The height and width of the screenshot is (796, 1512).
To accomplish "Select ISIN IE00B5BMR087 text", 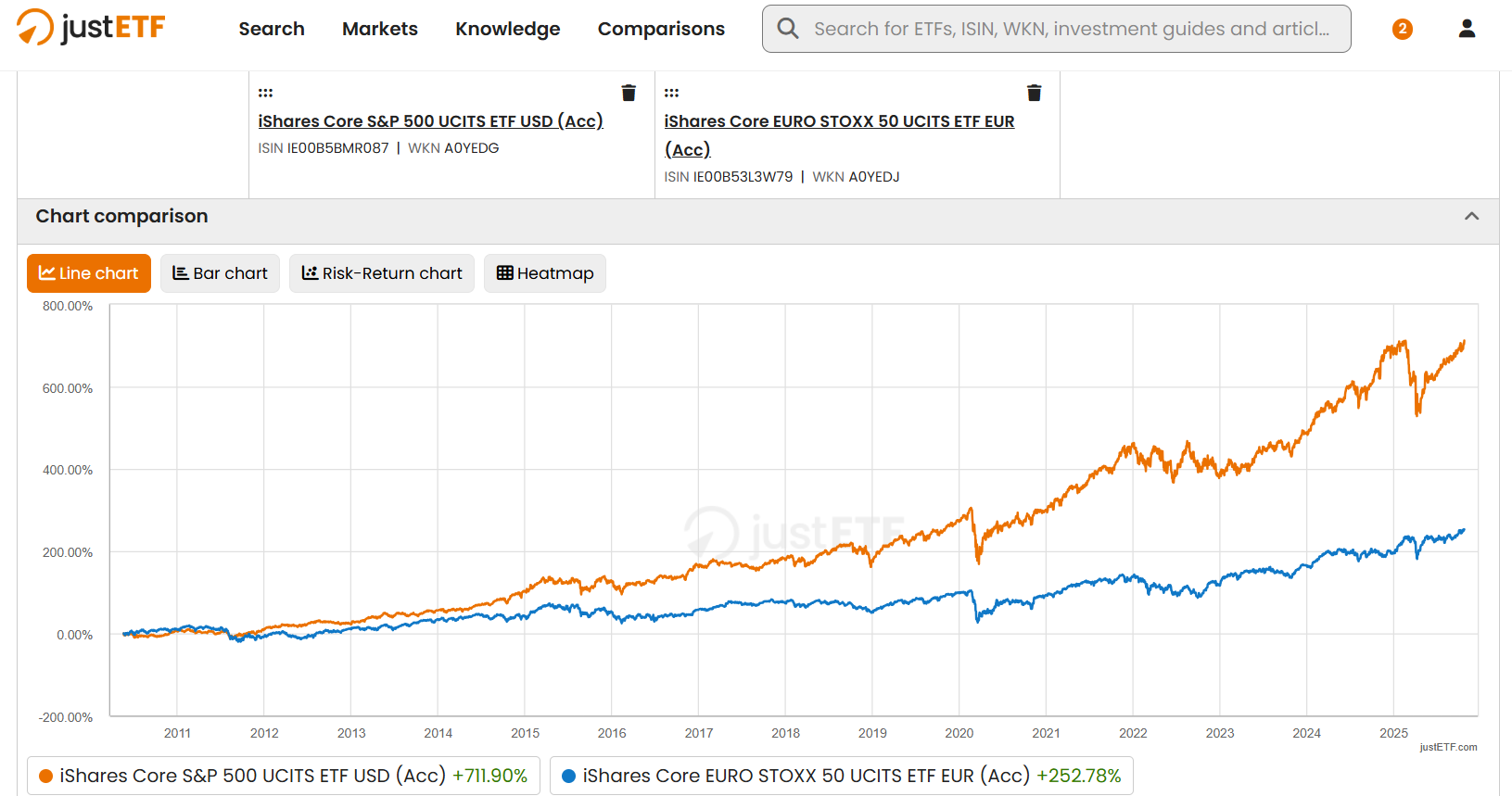I will point(324,148).
